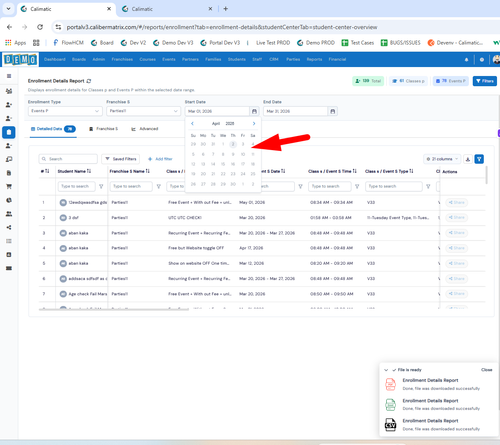
Task: Select the calendar month April
Action: coord(216,124)
